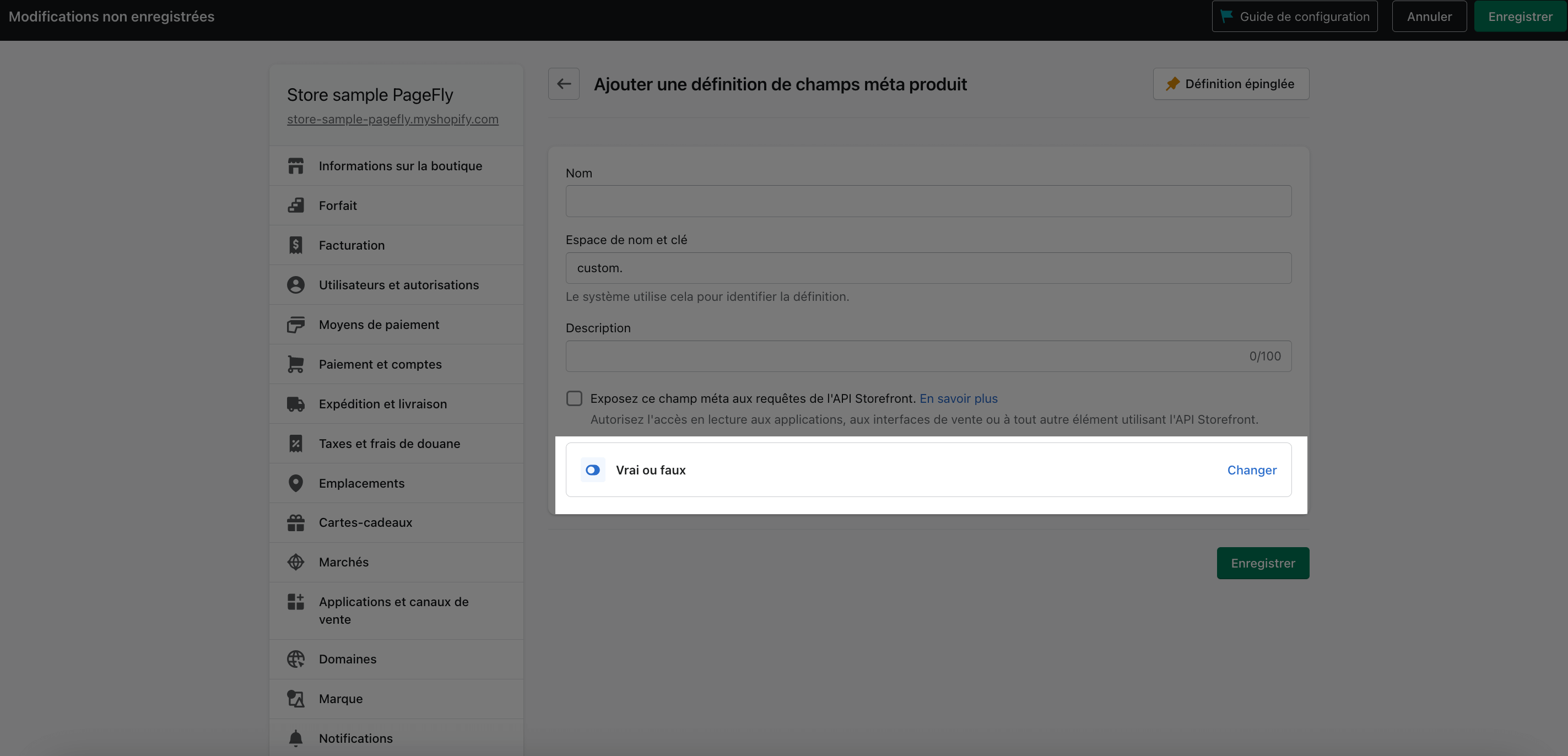Image resolution: width=1568 pixels, height=756 pixels.
Task: Click the Expédition et livraison truck icon
Action: coord(296,403)
